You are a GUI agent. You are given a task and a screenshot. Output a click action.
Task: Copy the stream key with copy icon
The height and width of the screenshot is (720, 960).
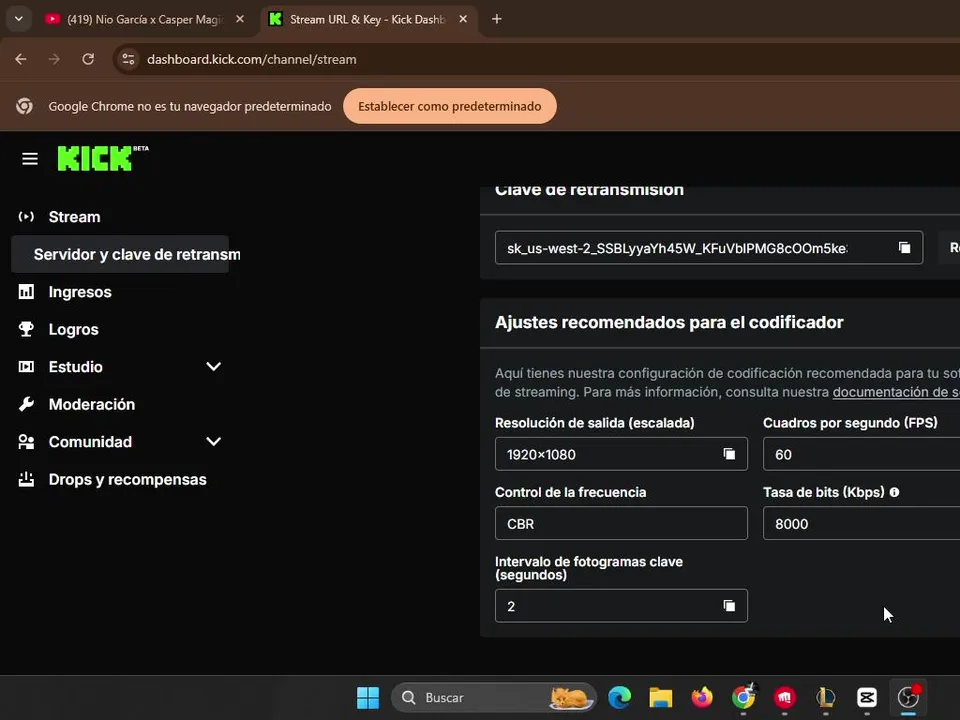point(904,247)
